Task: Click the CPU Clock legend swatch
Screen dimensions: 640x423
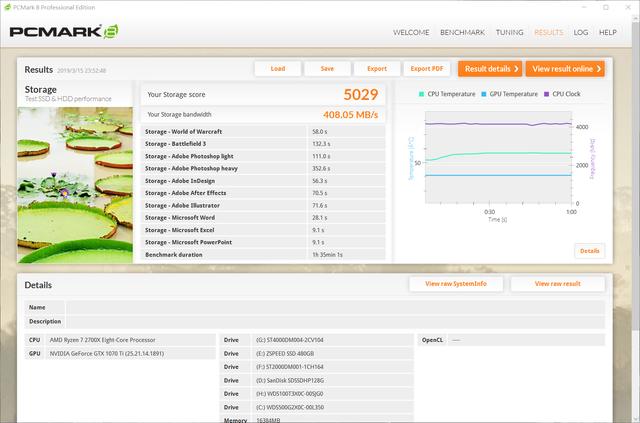Action: (547, 94)
